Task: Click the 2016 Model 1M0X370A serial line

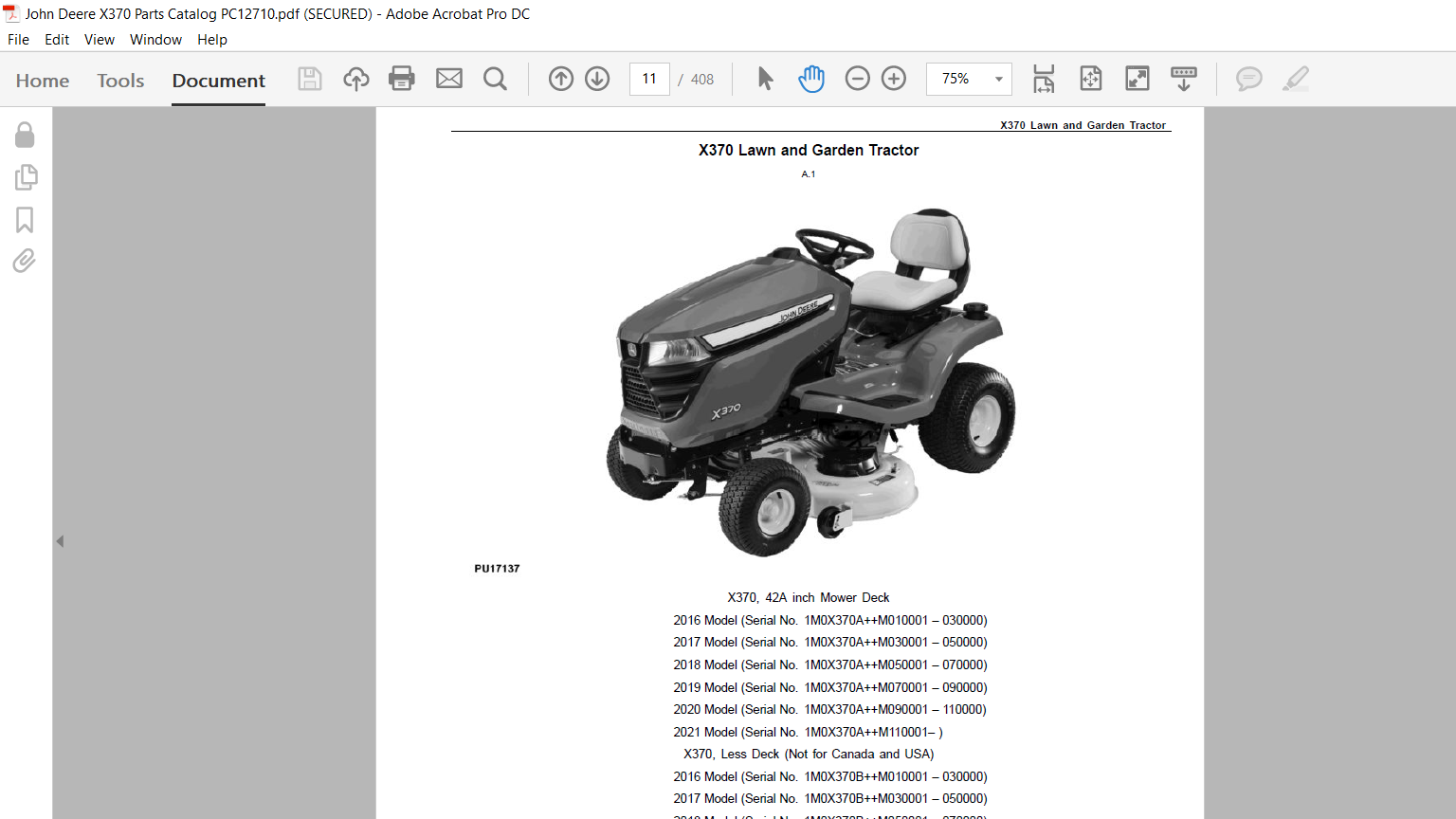Action: pyautogui.click(x=830, y=620)
